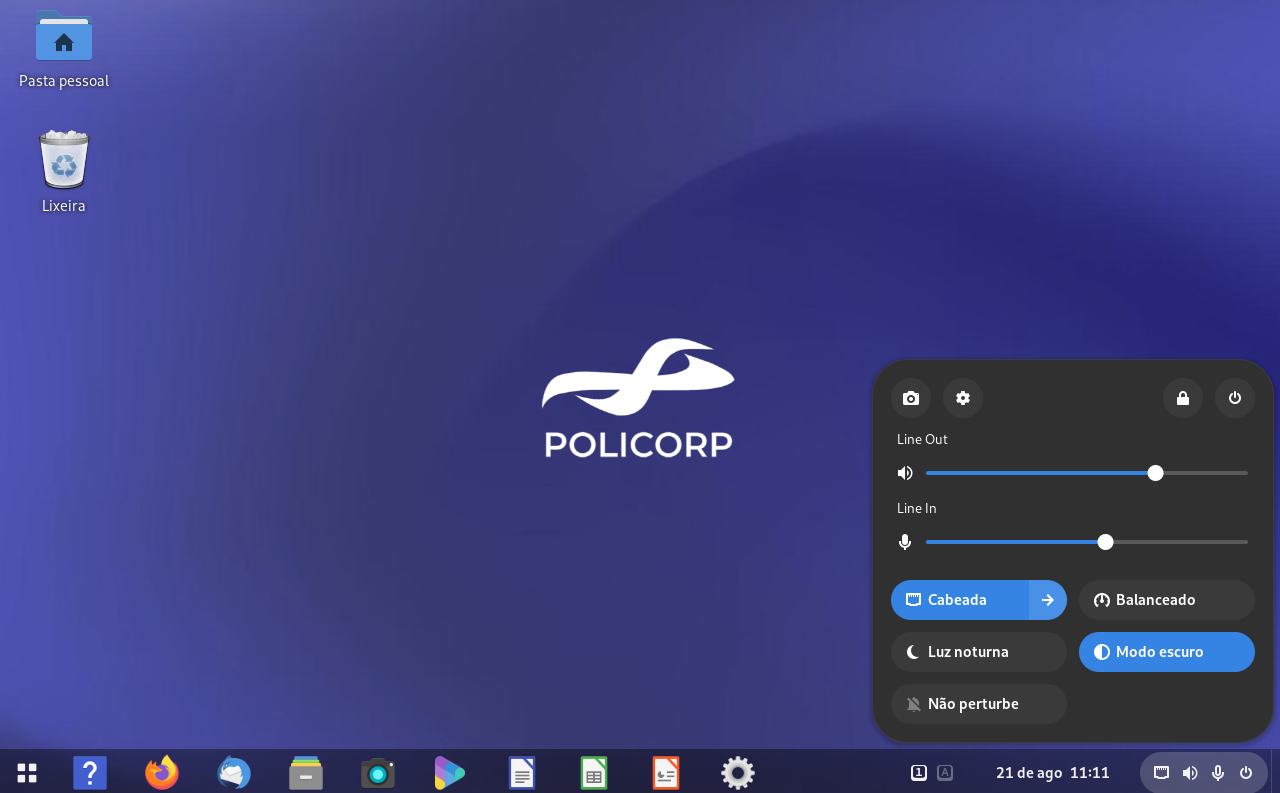
Task: Toggle the Balanceado power mode
Action: [1167, 600]
